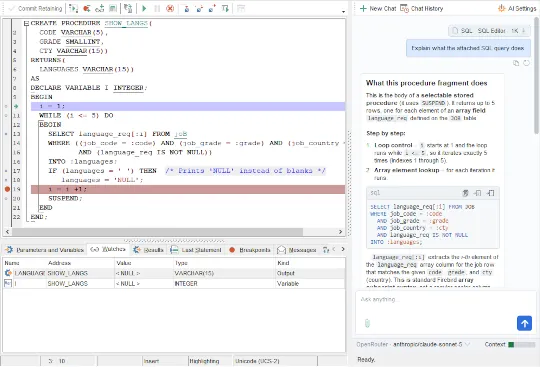Click the gutter marker on line 13
Screen dimensions: 540x367
(x=6, y=134)
